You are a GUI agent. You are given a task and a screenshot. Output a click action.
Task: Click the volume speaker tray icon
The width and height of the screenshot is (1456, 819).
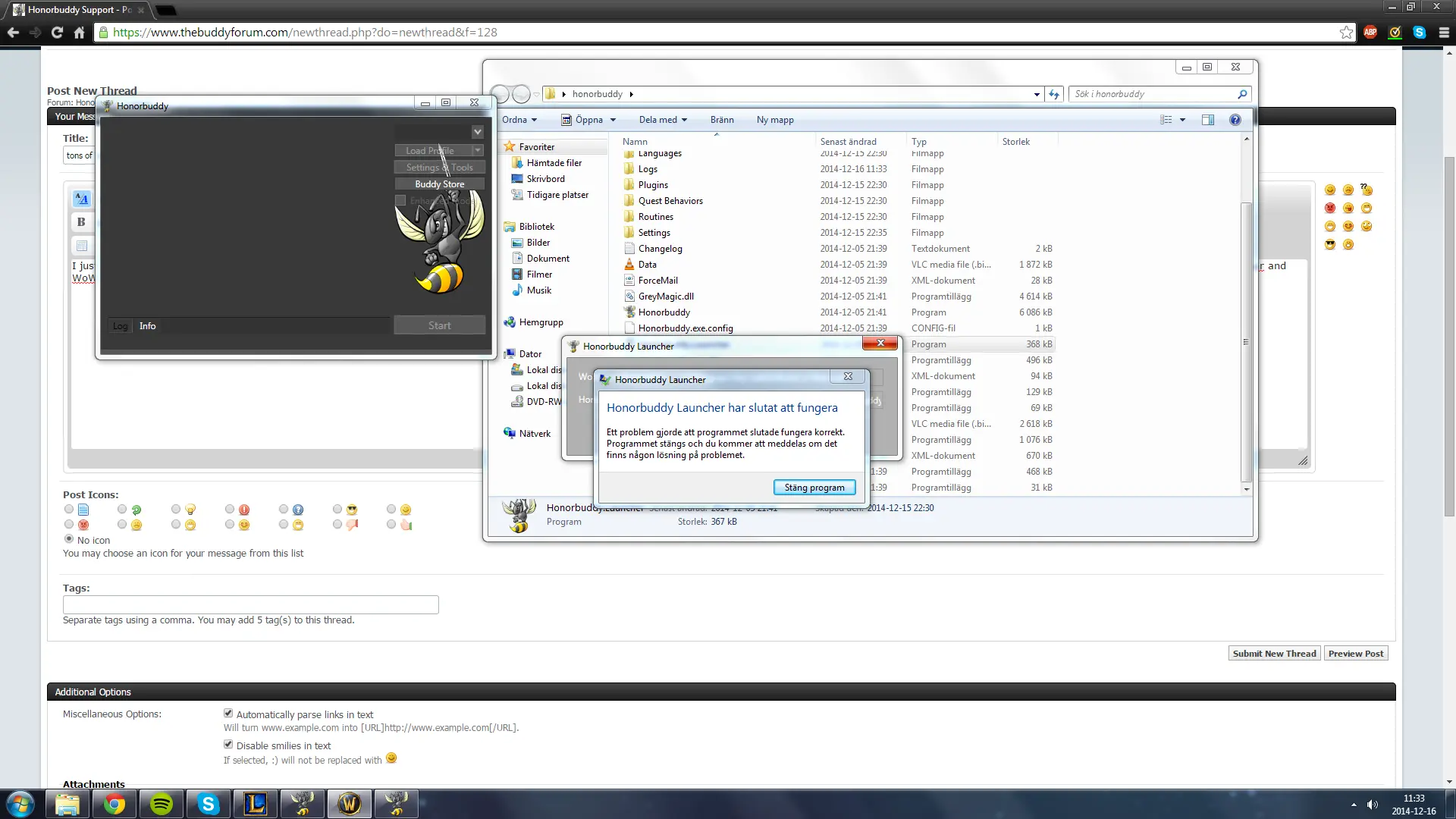click(x=1373, y=805)
